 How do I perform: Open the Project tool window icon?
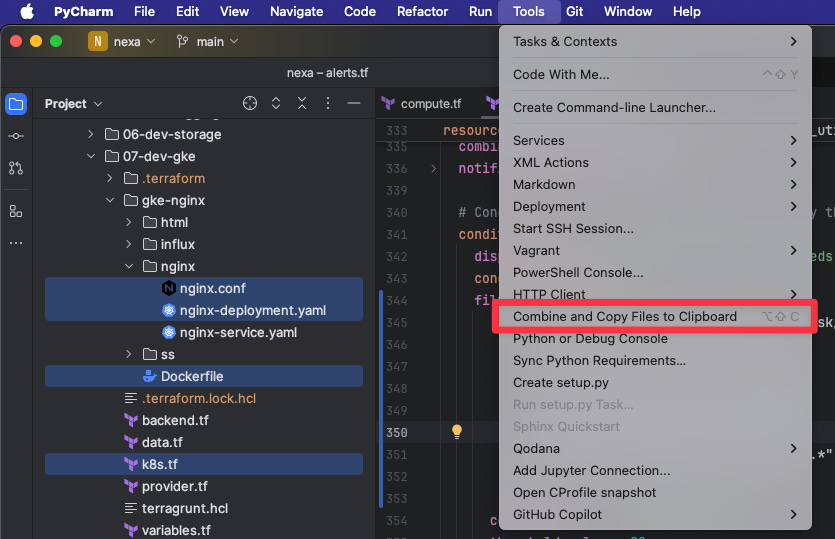[16, 104]
